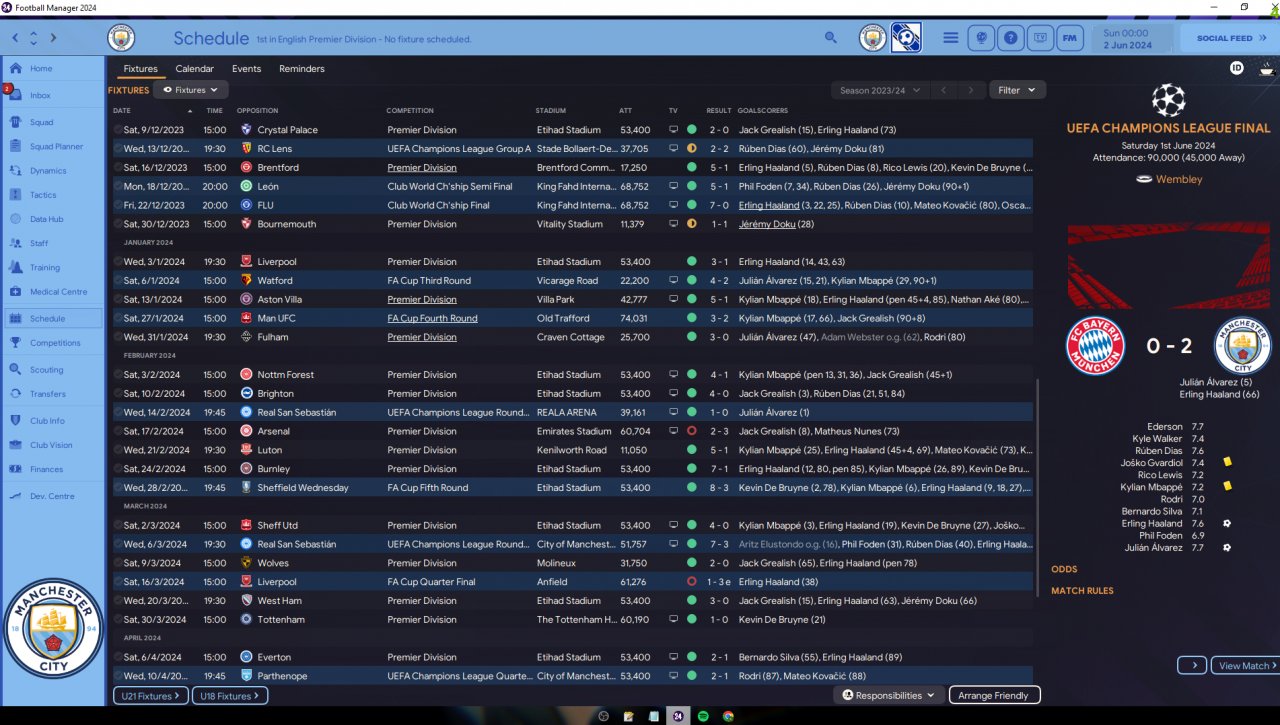Image resolution: width=1280 pixels, height=725 pixels.
Task: Click the manager profile avatar icon
Action: click(906, 38)
